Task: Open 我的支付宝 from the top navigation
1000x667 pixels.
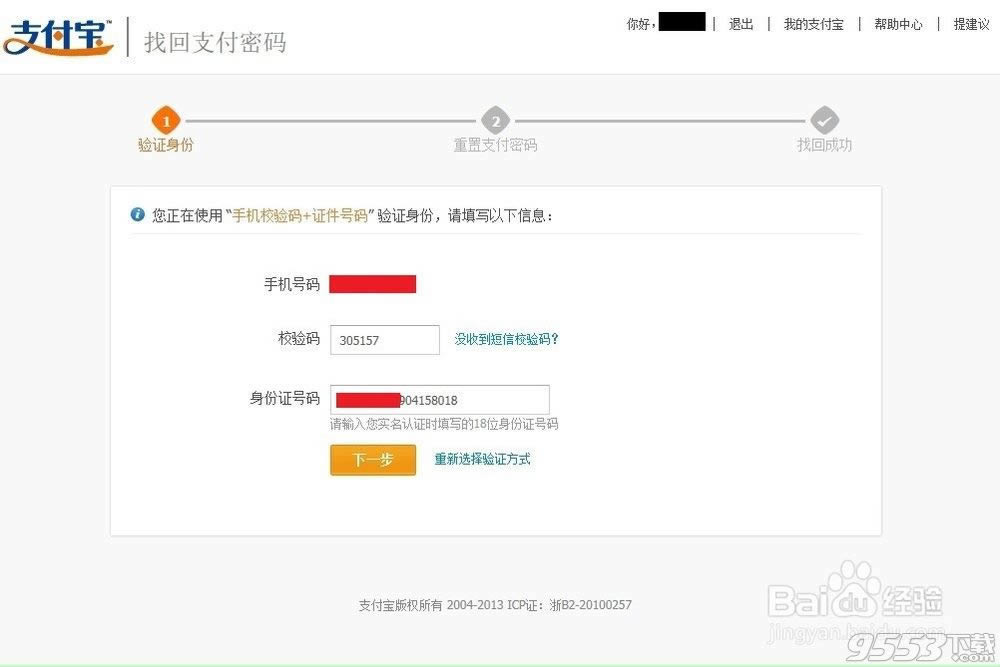Action: click(x=813, y=24)
